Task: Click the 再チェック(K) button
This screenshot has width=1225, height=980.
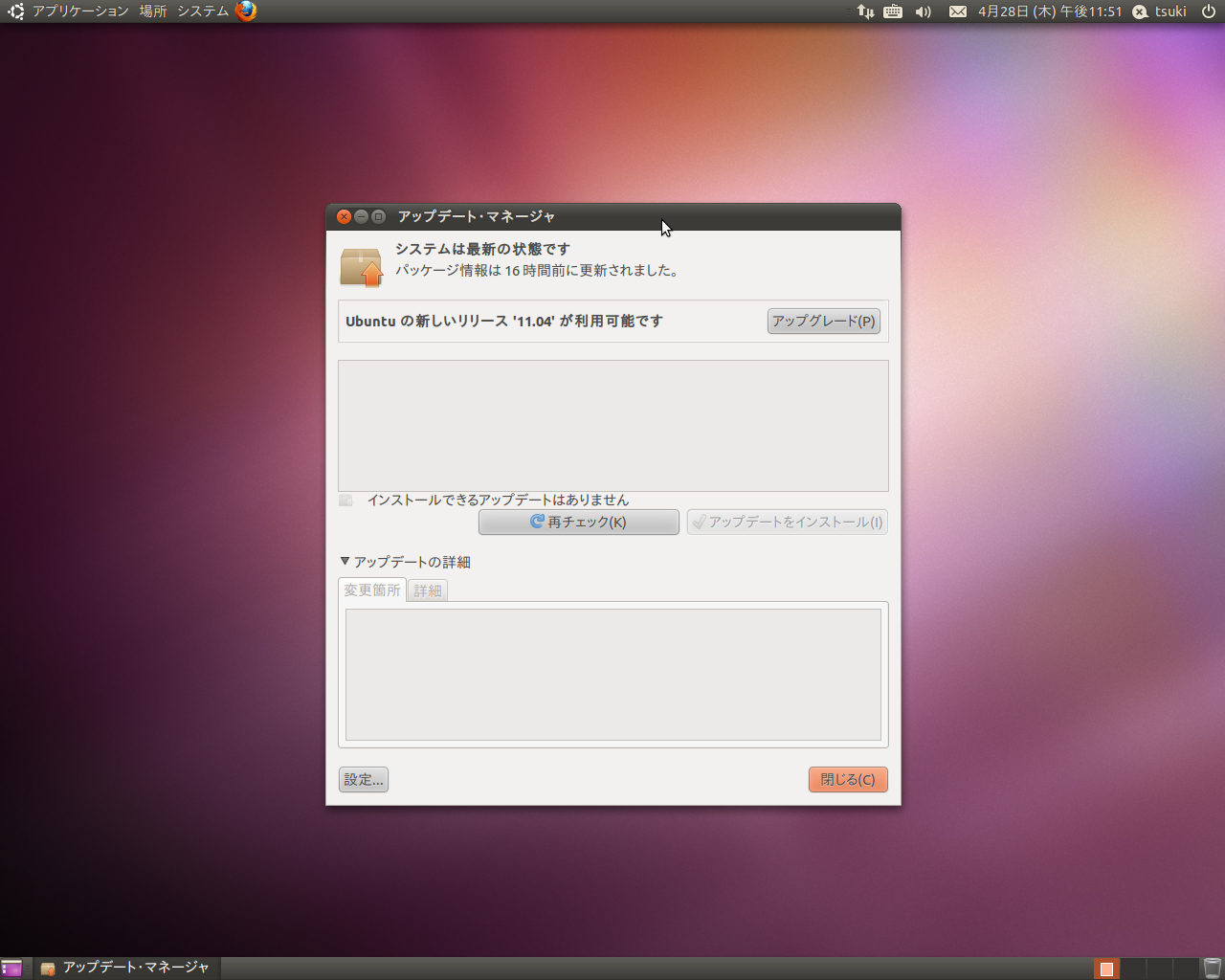Action: click(x=579, y=522)
